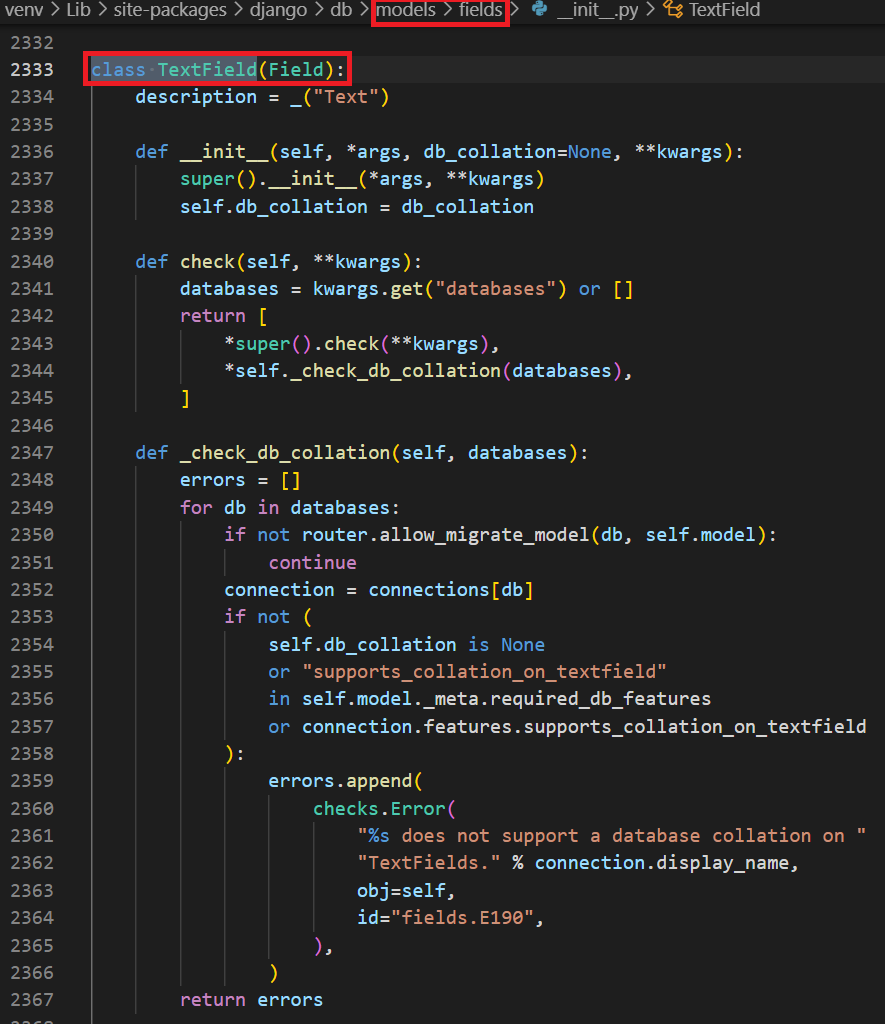
Task: Click line number 2360 in the gutter
Action: pyautogui.click(x=32, y=808)
